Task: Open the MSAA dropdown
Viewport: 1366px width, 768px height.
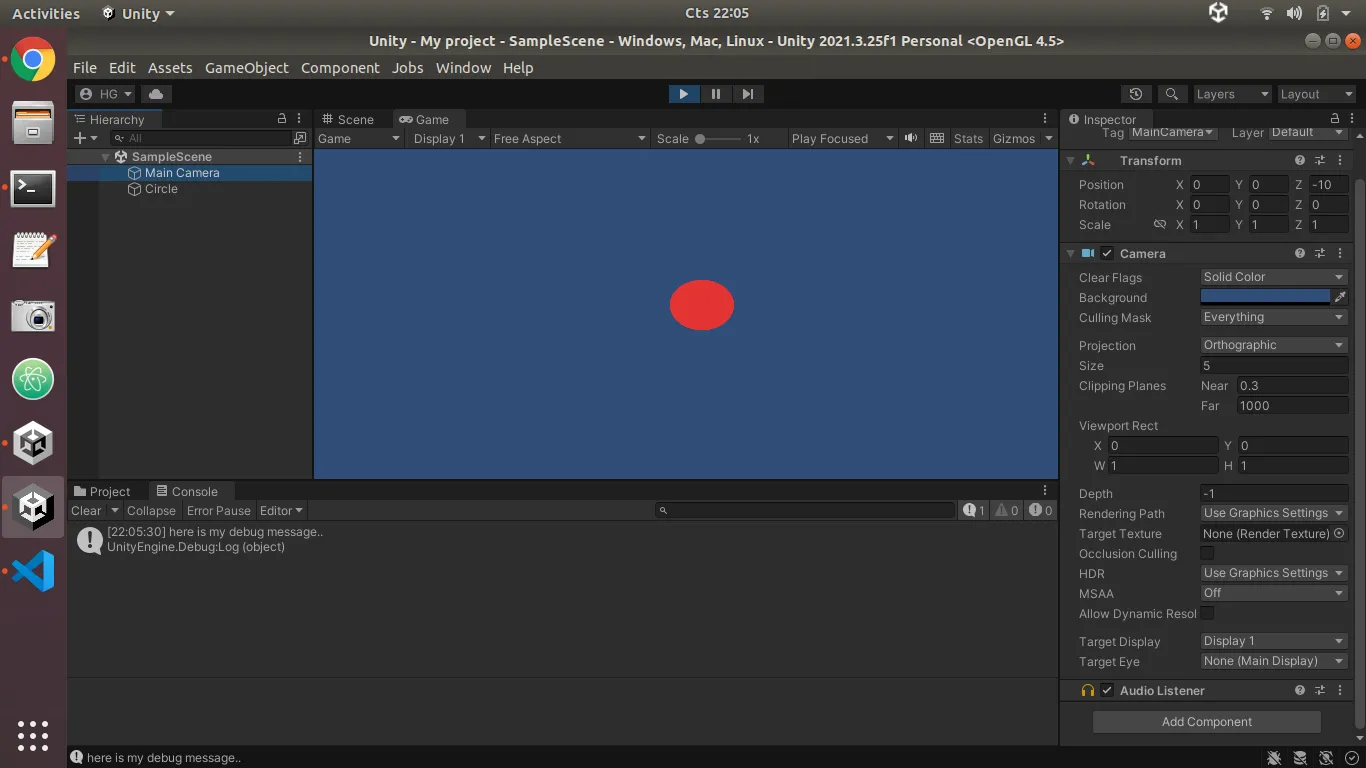Action: click(1273, 592)
